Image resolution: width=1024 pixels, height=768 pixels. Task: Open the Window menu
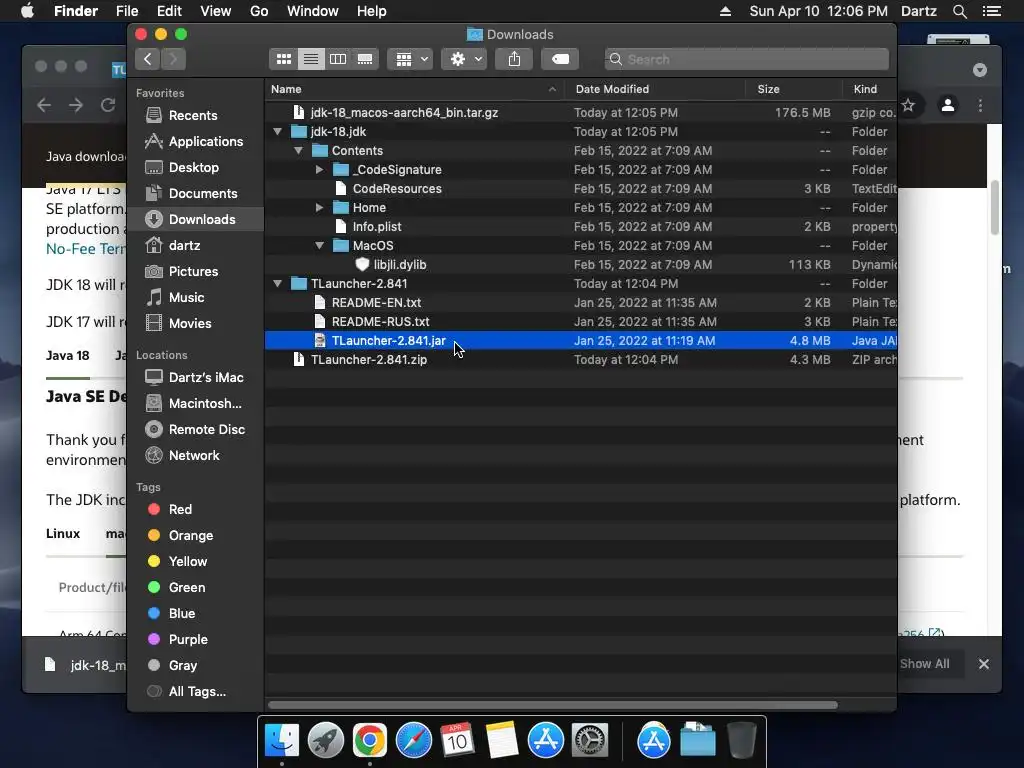pyautogui.click(x=312, y=11)
